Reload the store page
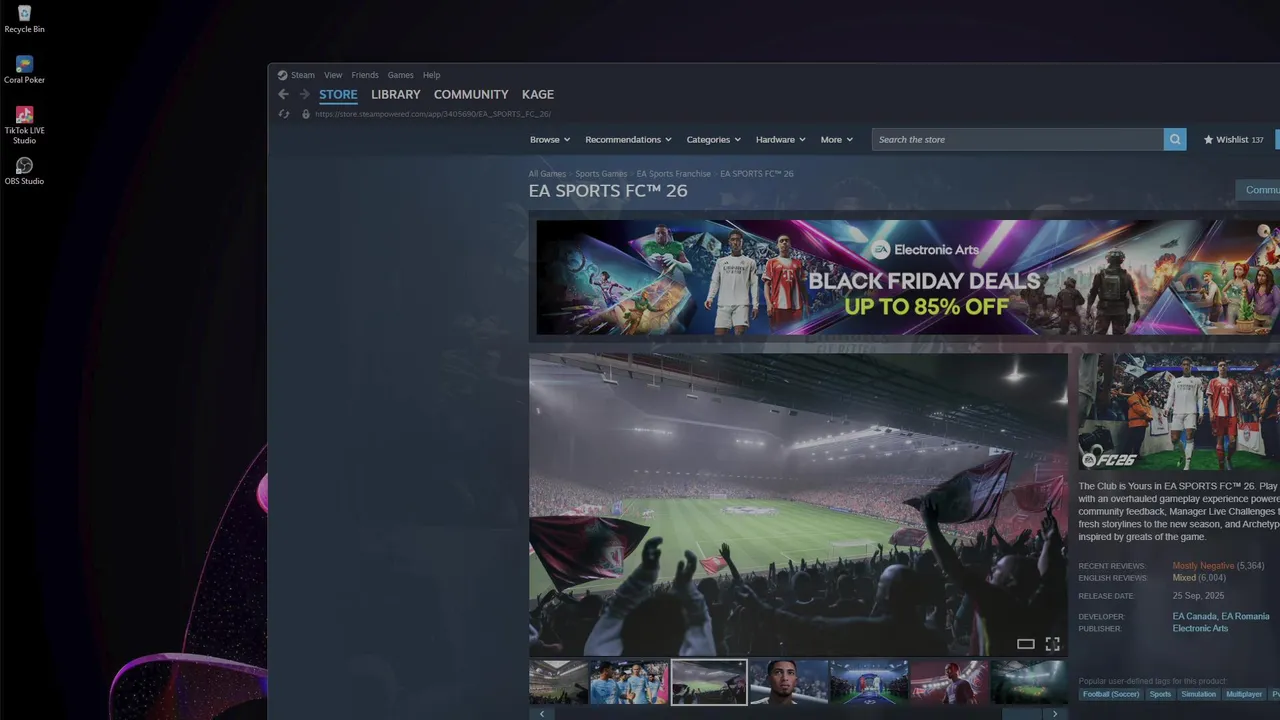 coord(284,114)
